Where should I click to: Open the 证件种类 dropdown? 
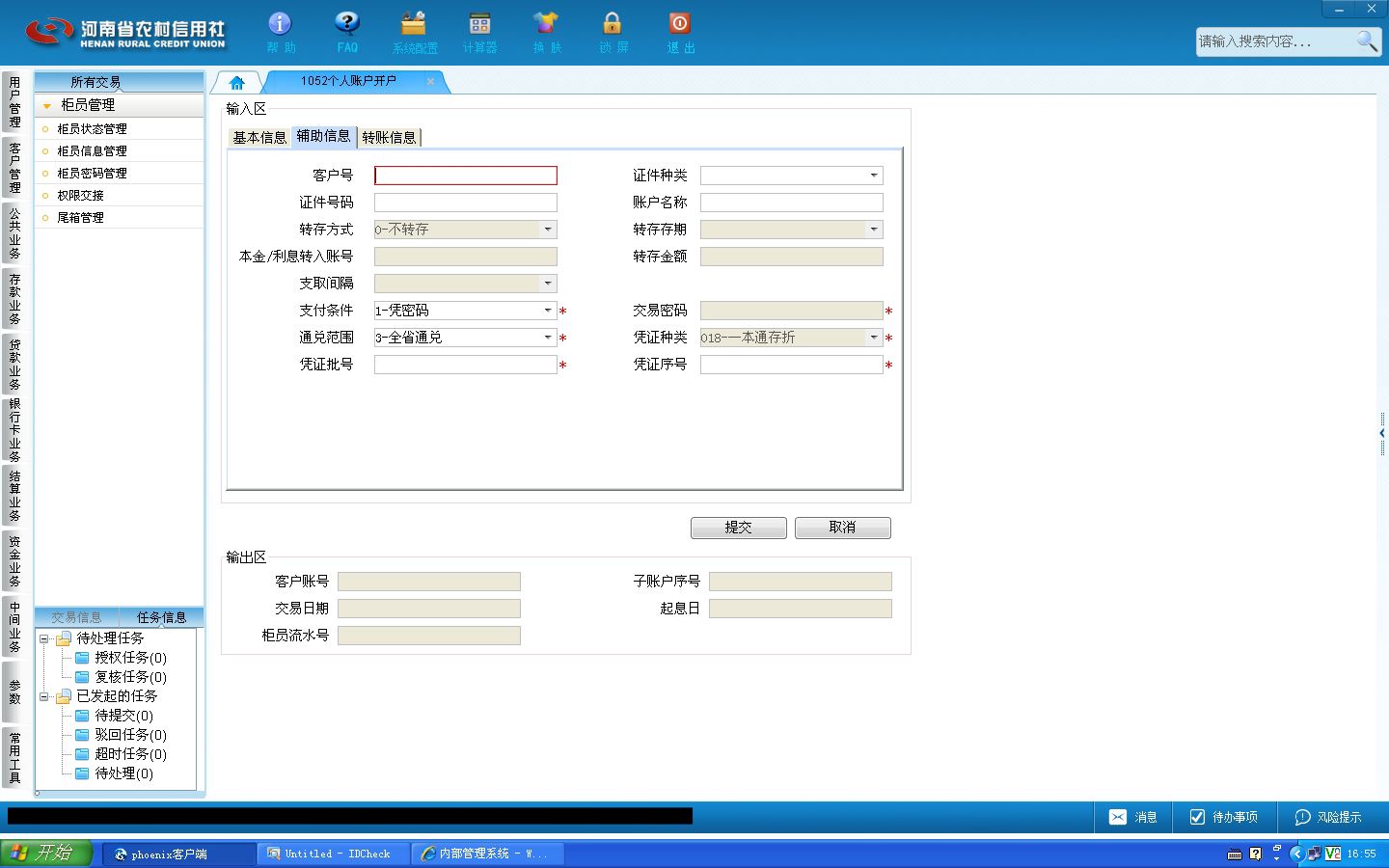coord(874,176)
